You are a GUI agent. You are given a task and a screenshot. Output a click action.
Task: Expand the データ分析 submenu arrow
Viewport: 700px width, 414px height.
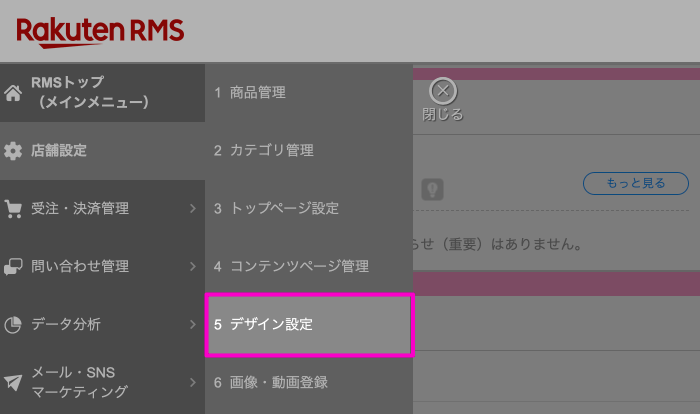click(x=192, y=325)
